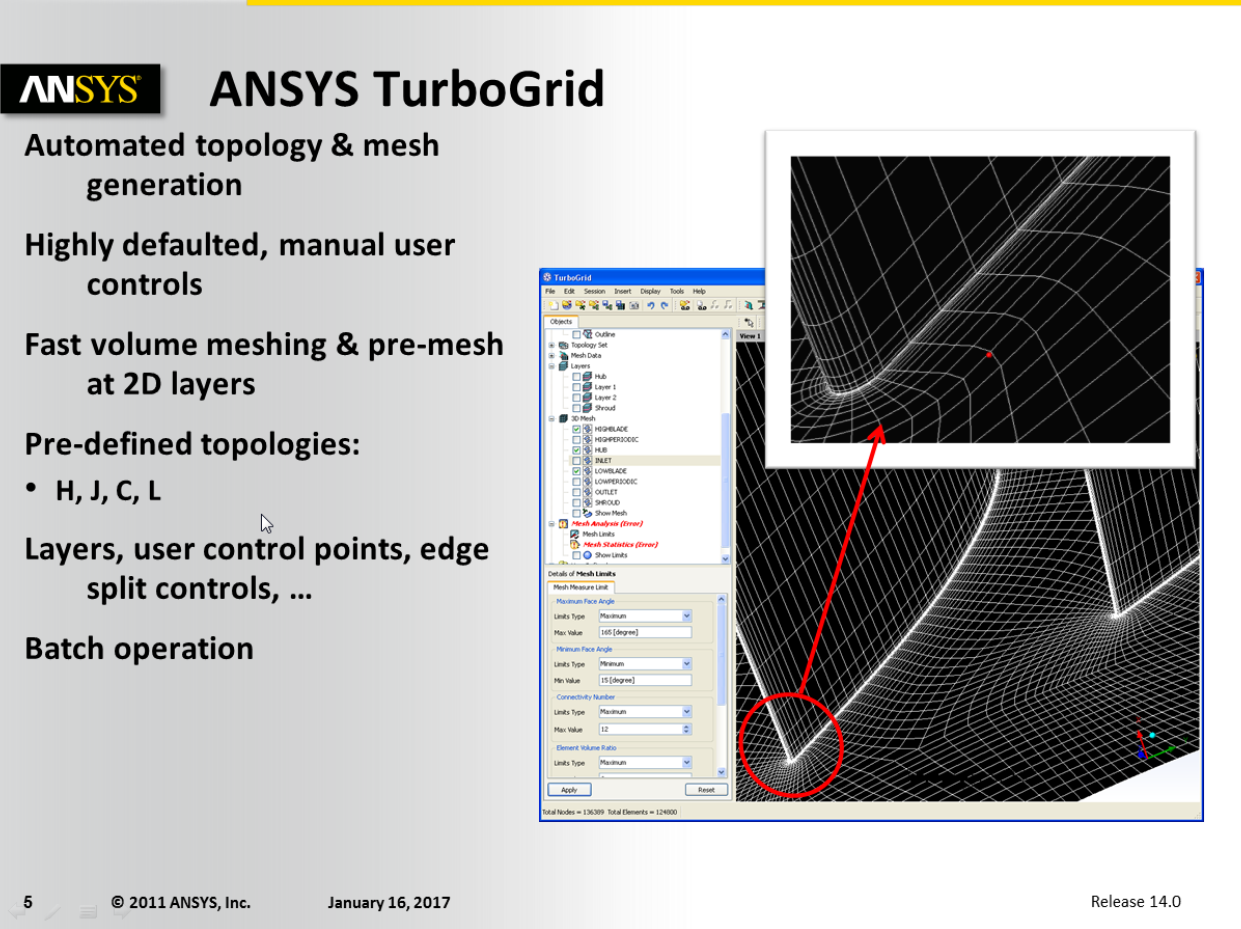Click the Mesh Limits icon in tree
Viewport: 1241px width, 929px height.
point(575,534)
